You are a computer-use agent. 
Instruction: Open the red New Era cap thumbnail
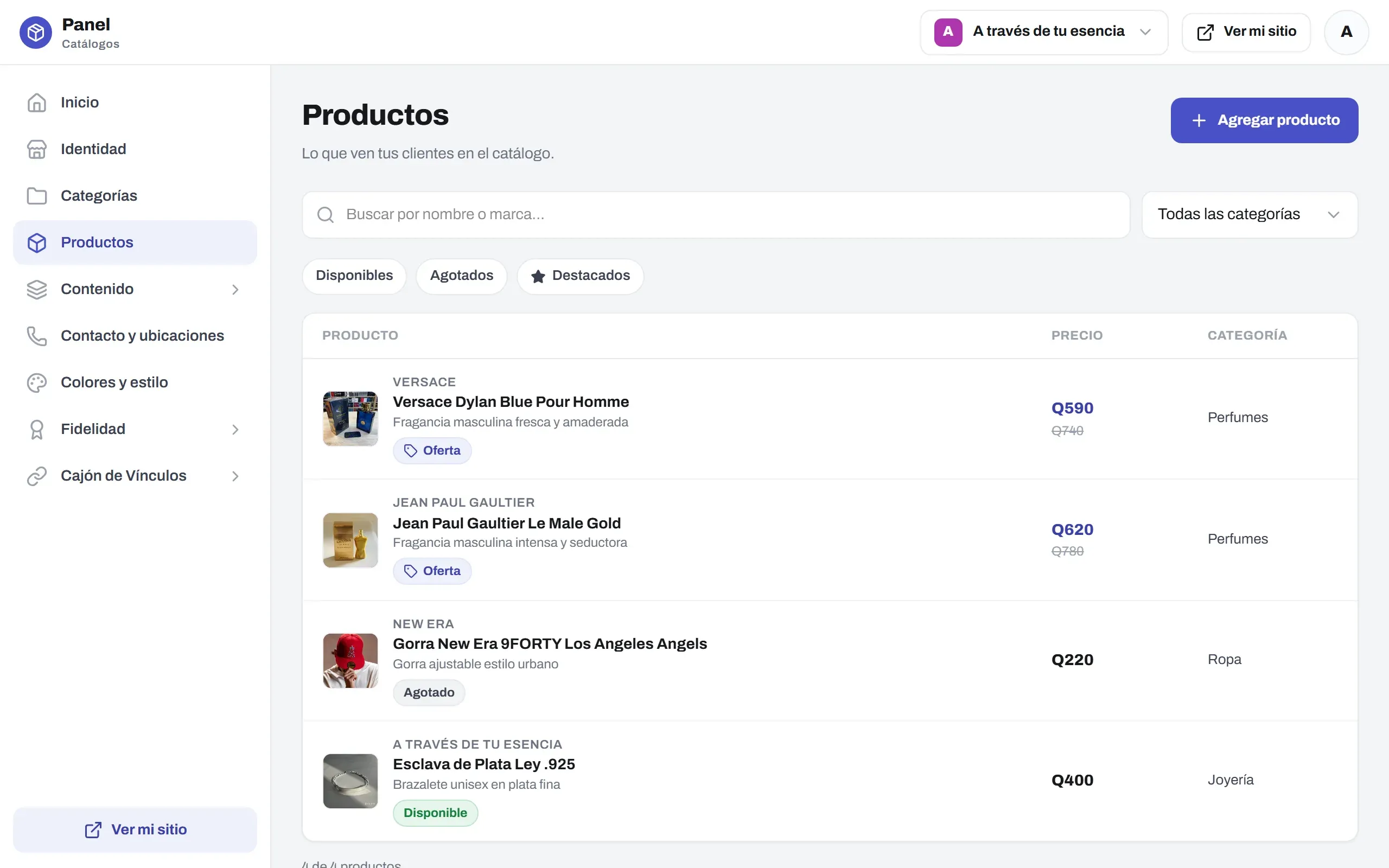point(350,661)
